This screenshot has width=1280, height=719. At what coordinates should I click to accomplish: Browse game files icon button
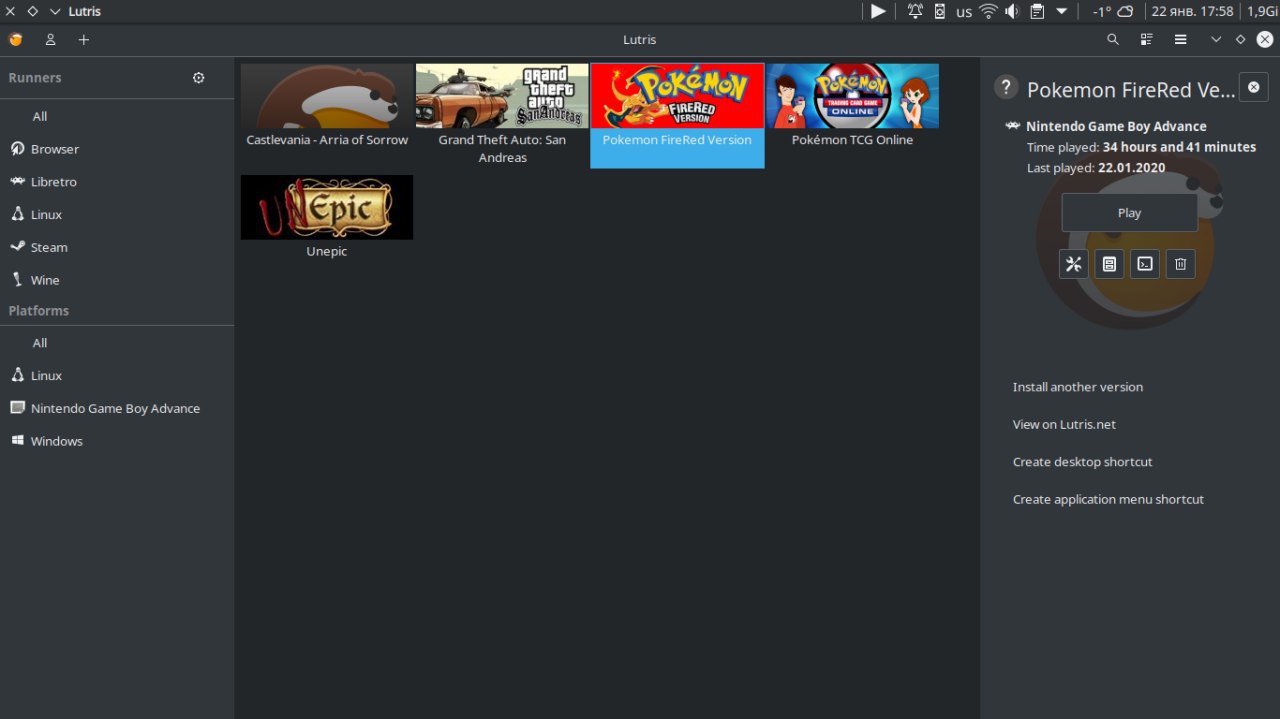pyautogui.click(x=1109, y=264)
